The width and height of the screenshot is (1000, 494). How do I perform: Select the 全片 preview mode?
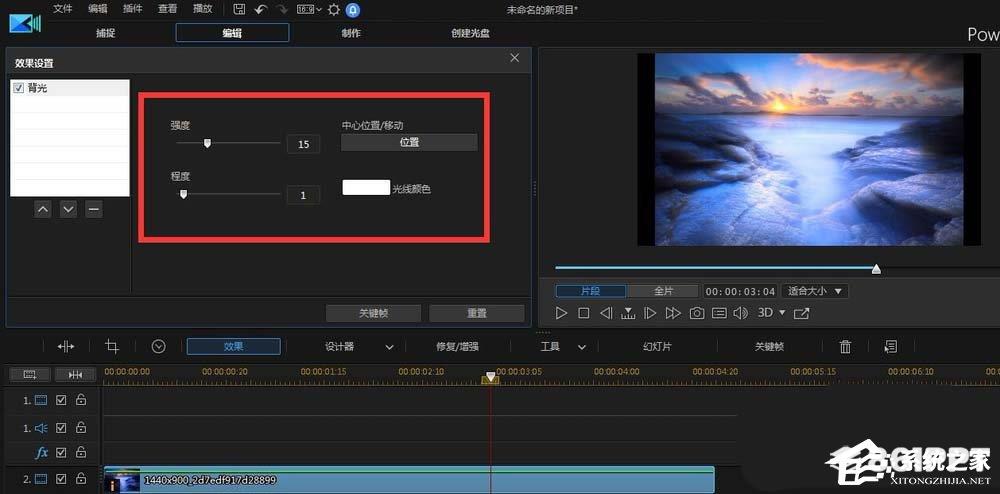tap(663, 291)
